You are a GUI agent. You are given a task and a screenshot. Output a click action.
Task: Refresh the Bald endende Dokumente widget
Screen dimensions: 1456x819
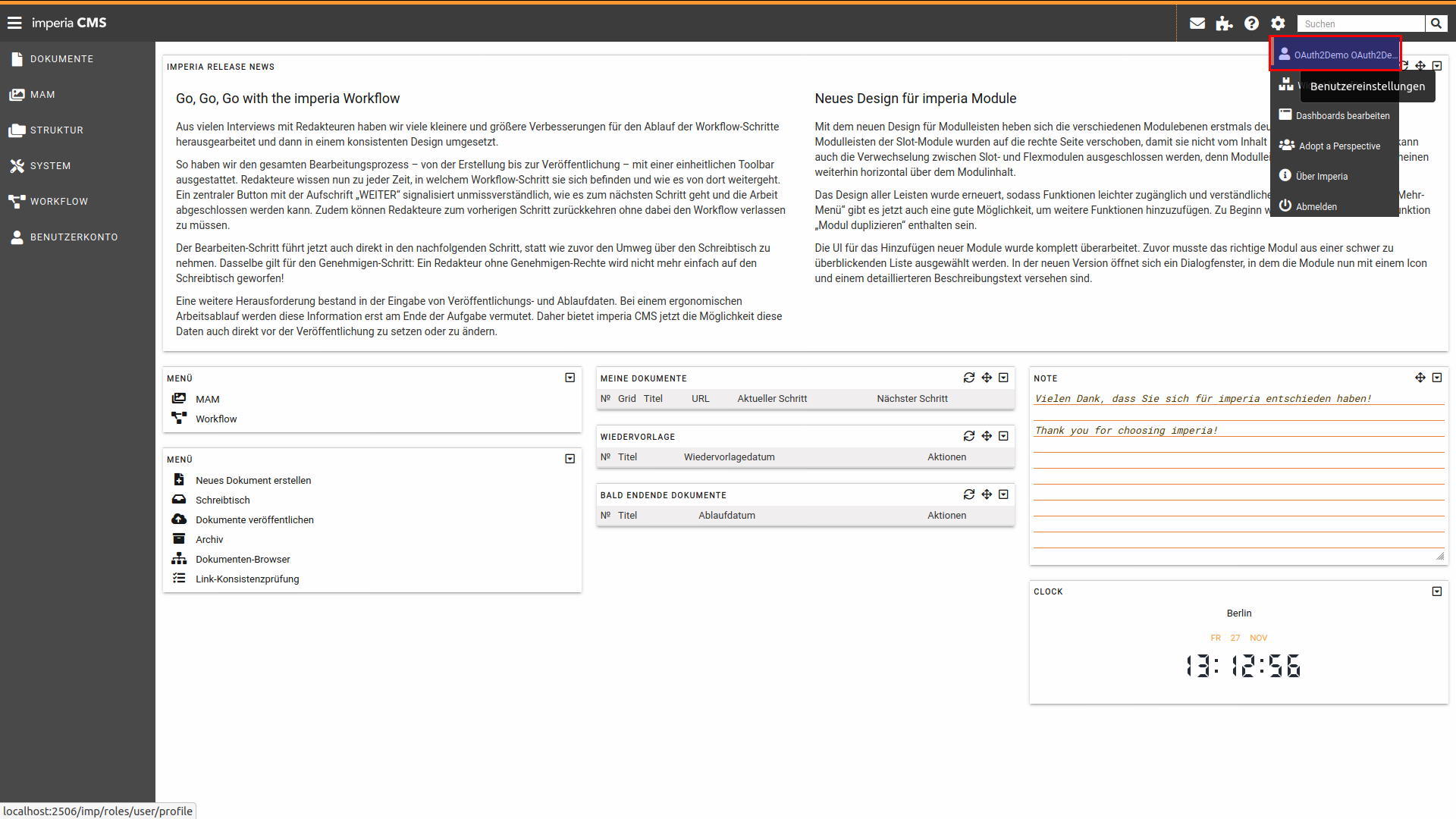coord(969,494)
